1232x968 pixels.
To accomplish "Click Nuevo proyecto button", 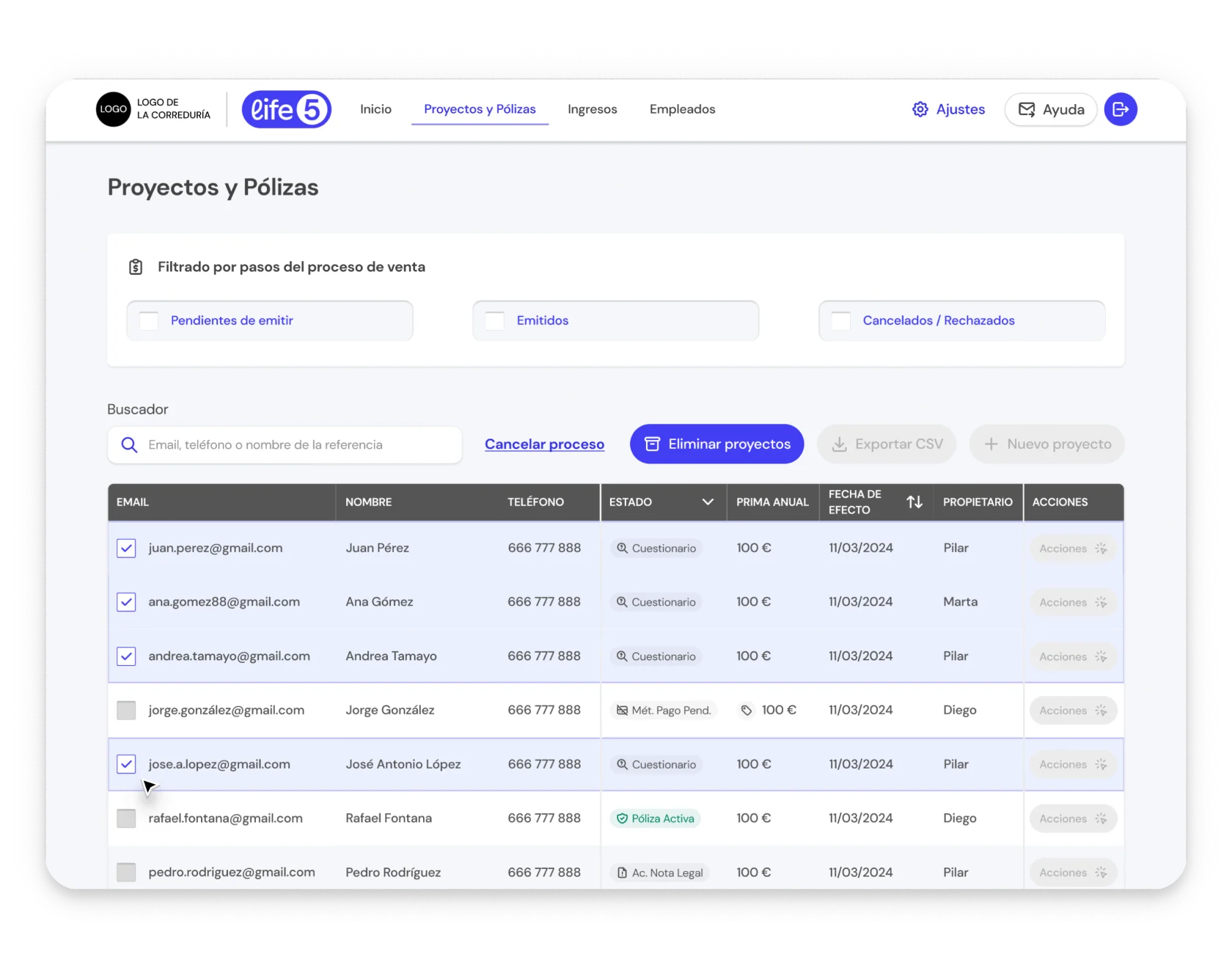I will 1046,444.
